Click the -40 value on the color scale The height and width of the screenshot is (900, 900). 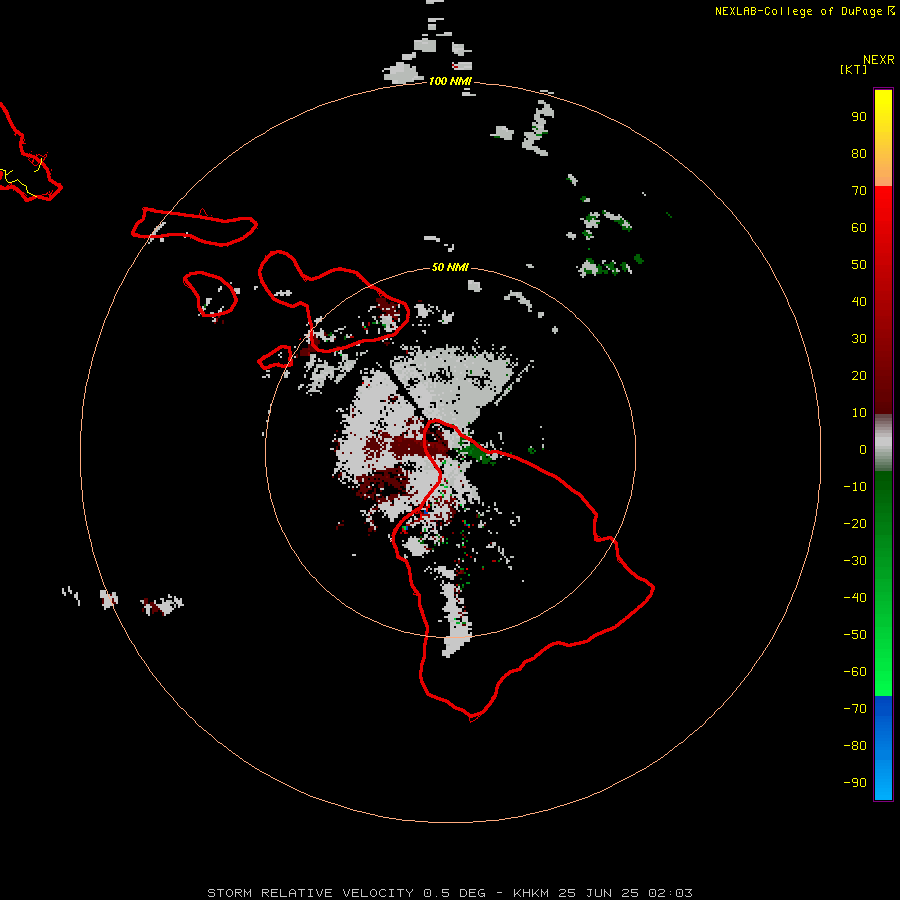pyautogui.click(x=855, y=598)
